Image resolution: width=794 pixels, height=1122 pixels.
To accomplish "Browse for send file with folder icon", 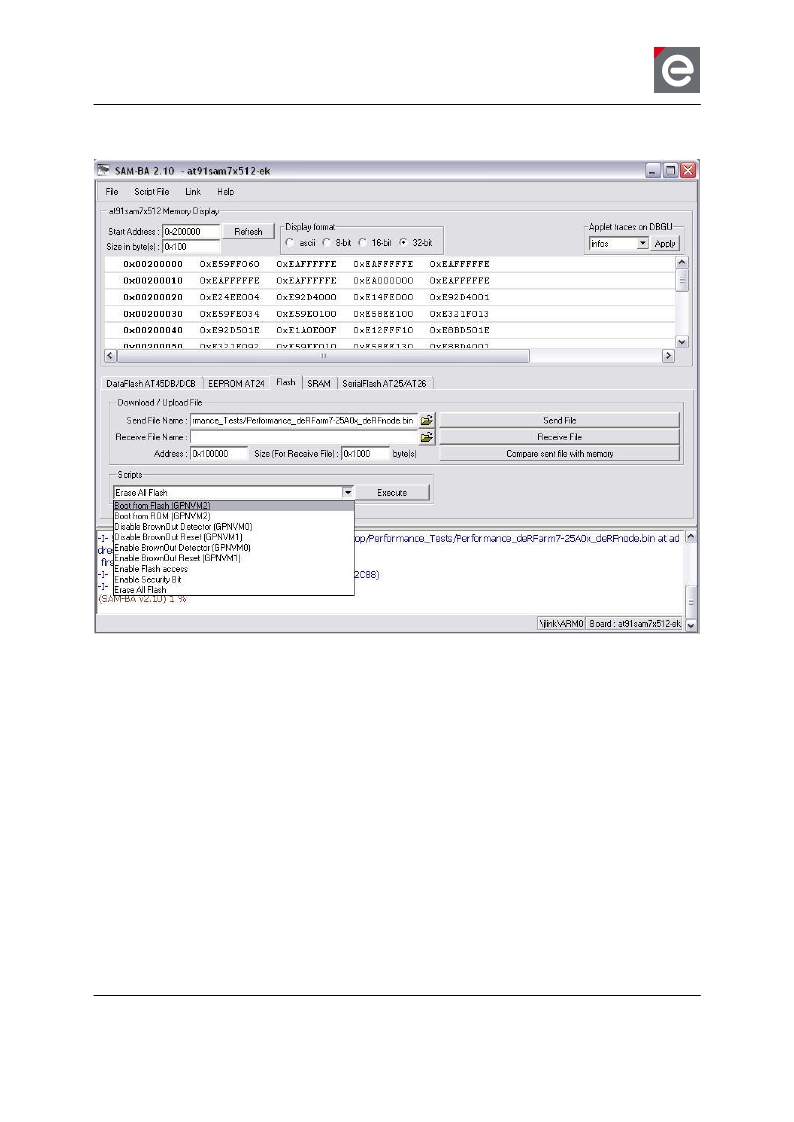I will [426, 421].
